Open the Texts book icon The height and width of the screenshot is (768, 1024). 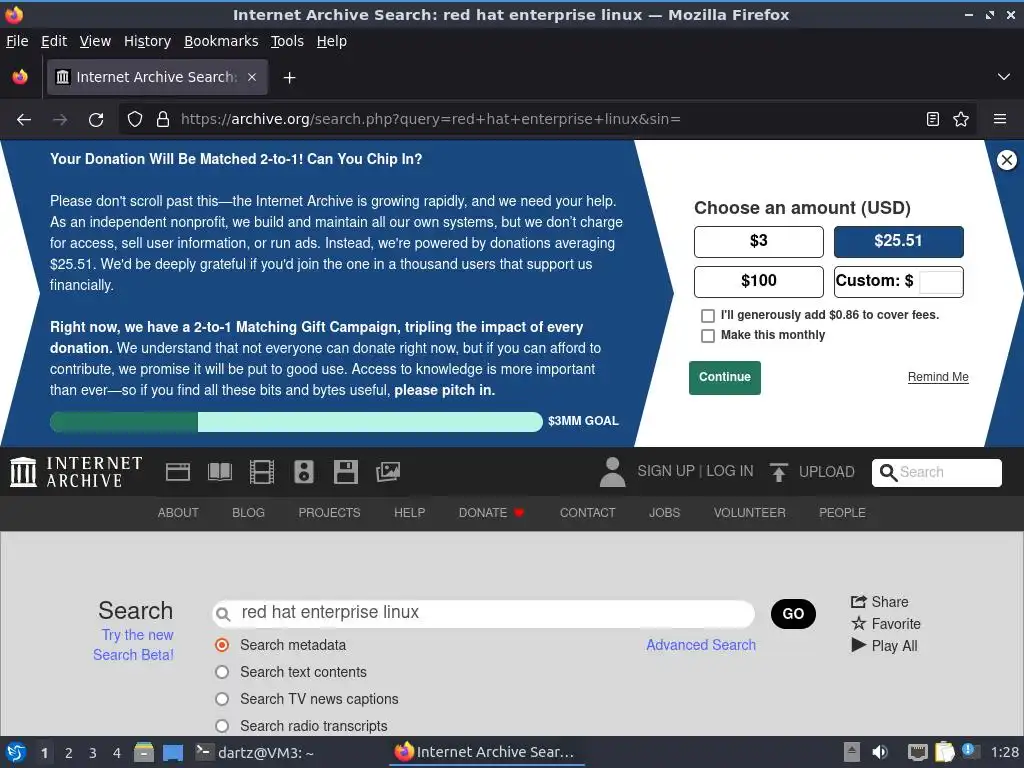219,472
